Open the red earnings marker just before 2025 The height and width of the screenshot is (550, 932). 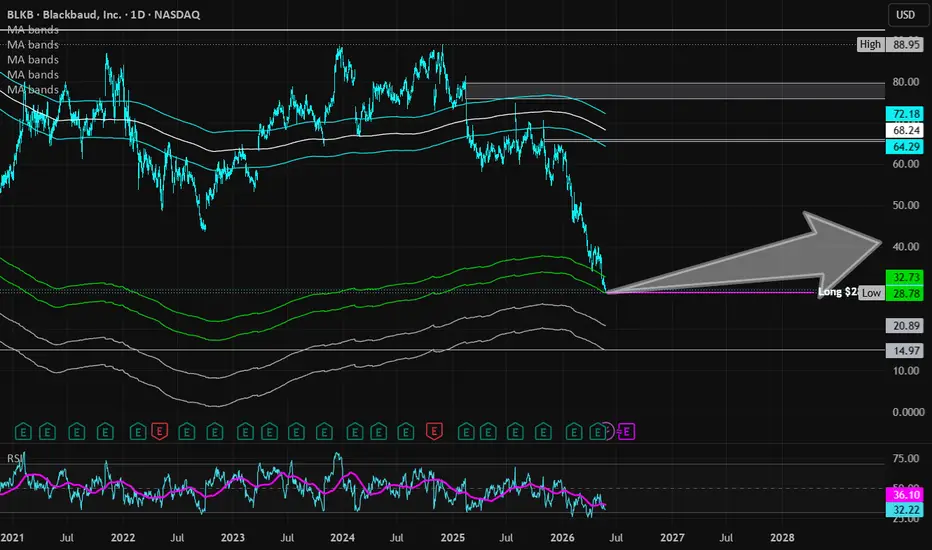434,431
